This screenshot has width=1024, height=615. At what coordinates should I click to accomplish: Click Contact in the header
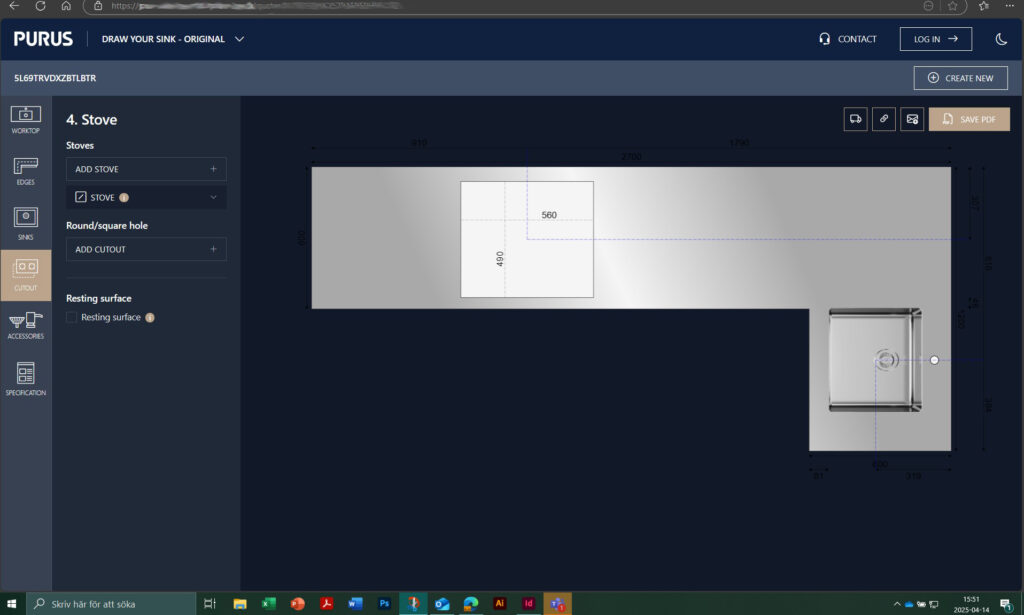click(847, 39)
